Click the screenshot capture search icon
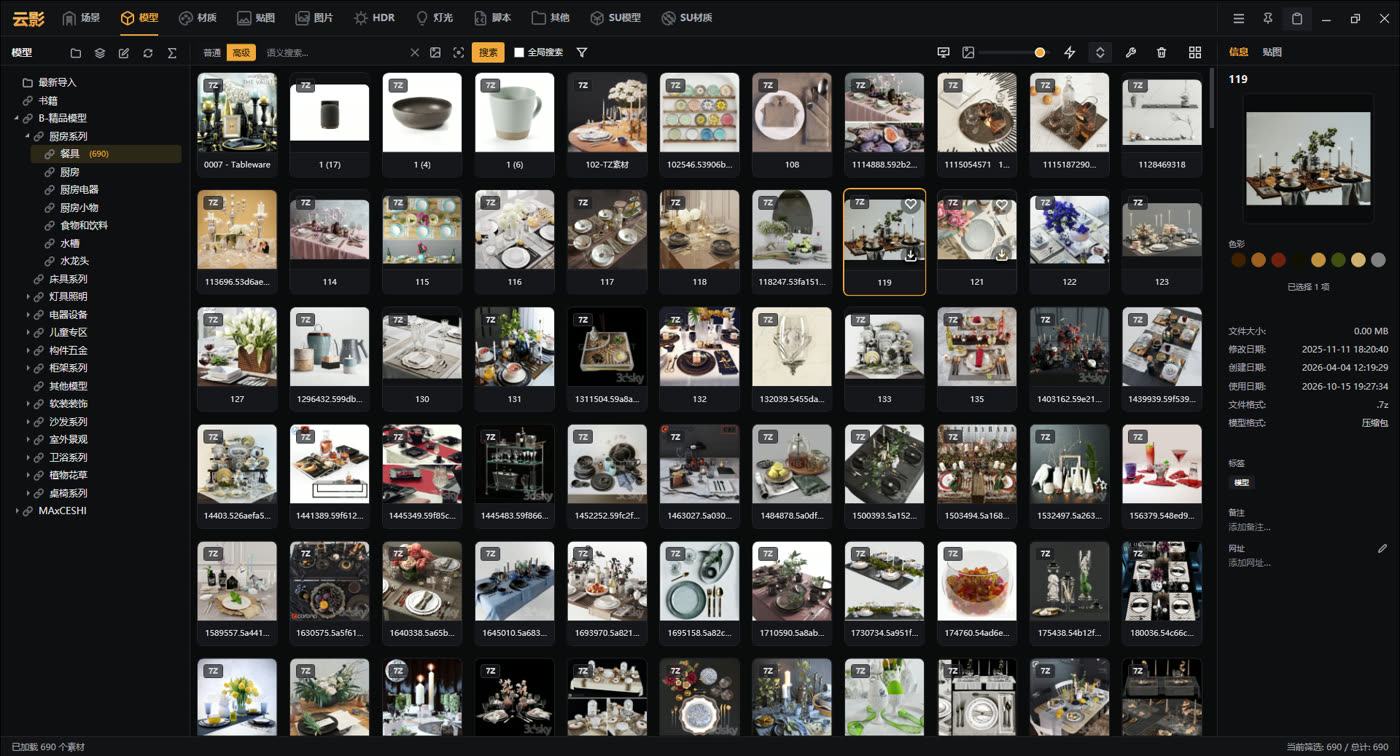 (459, 53)
